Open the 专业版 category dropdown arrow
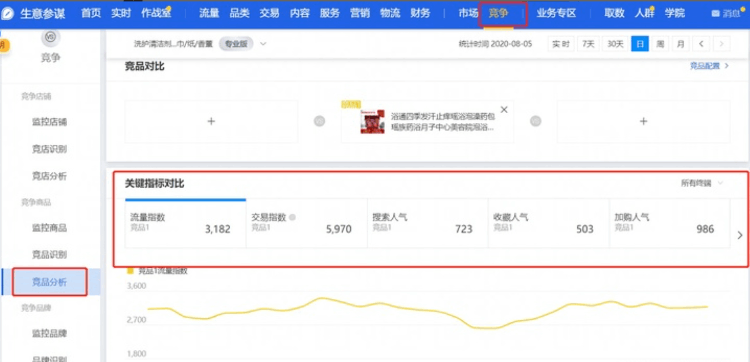The image size is (750, 362). [263, 44]
